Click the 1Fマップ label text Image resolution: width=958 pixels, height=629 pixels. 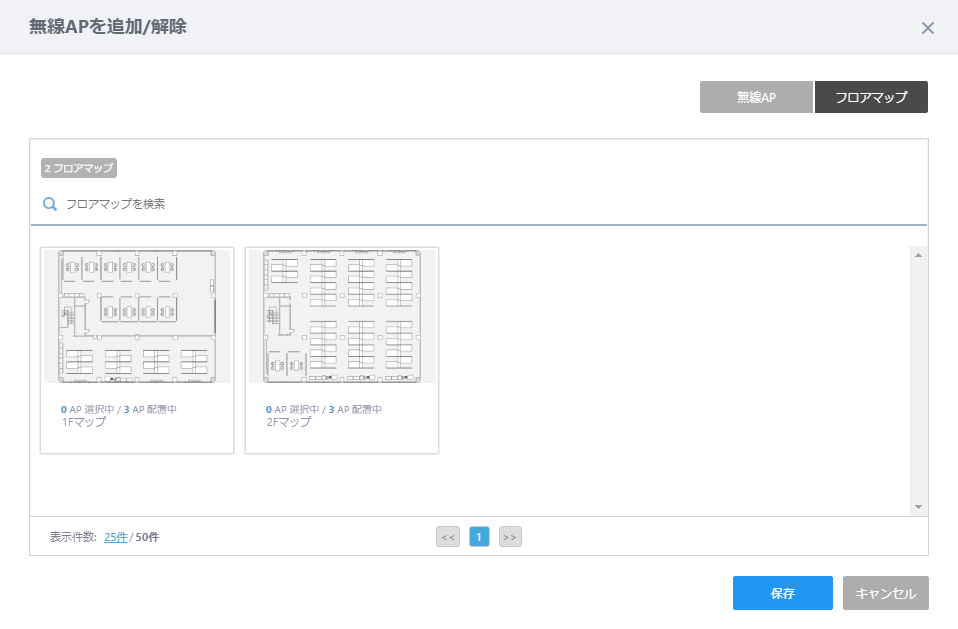(x=84, y=422)
